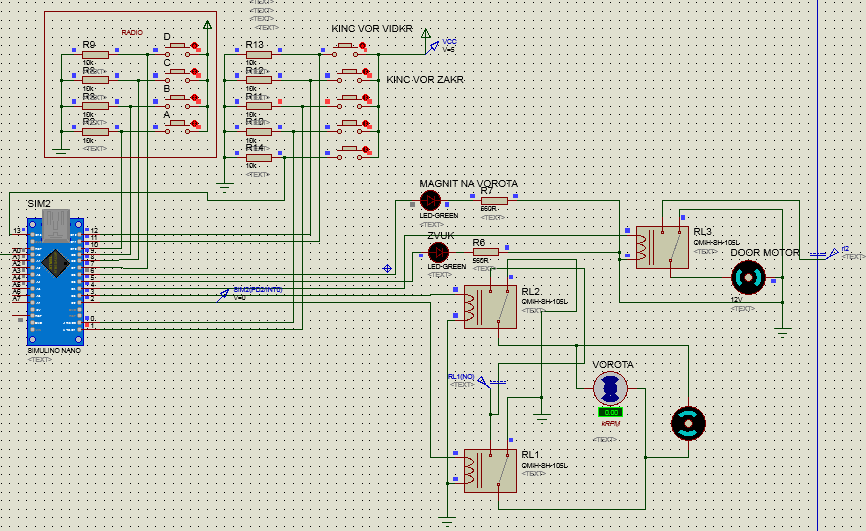Image resolution: width=866 pixels, height=531 pixels.
Task: Select relay RL3 component
Action: [662, 248]
